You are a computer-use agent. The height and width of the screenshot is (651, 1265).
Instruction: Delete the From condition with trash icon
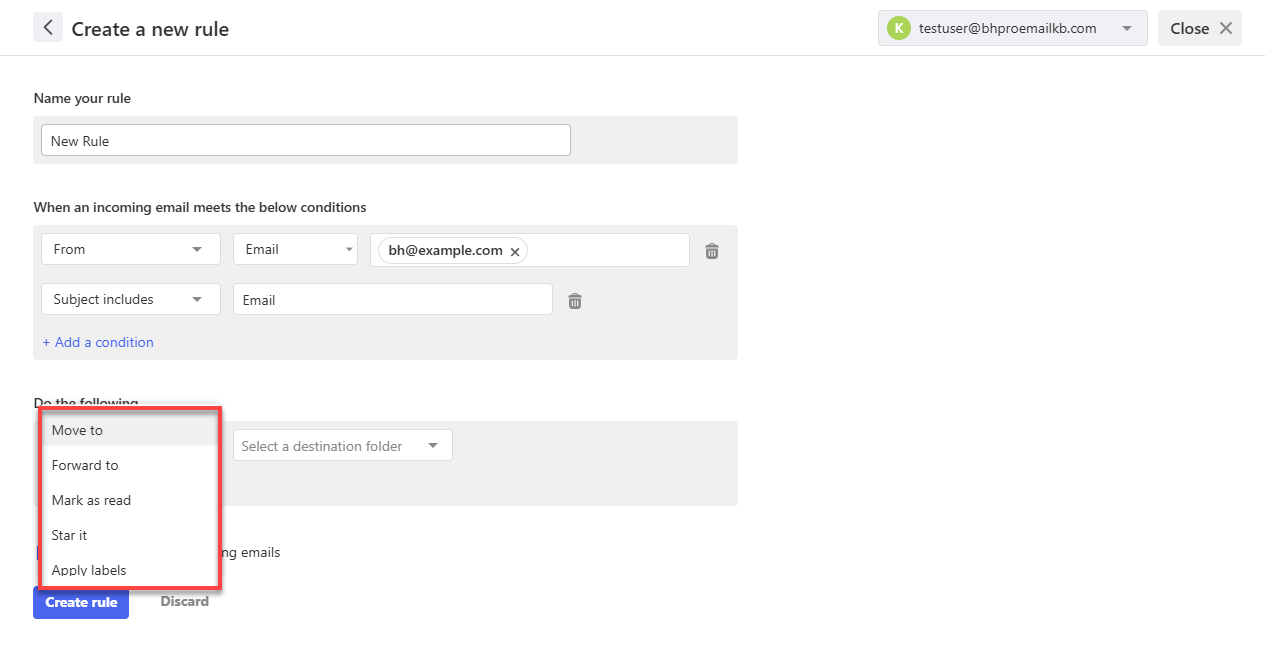712,251
